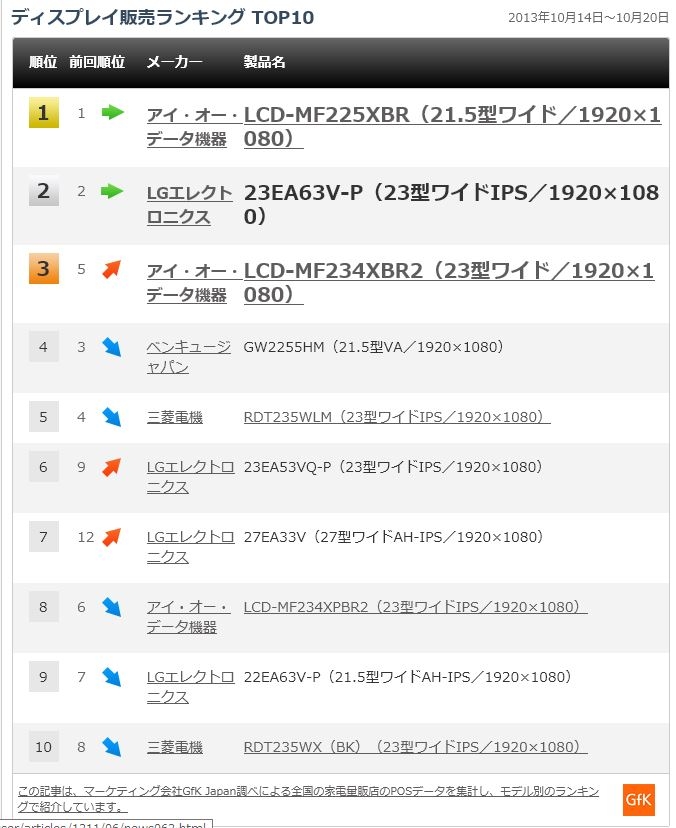
Task: Click the orange rank 3 badge
Action: pos(43,269)
